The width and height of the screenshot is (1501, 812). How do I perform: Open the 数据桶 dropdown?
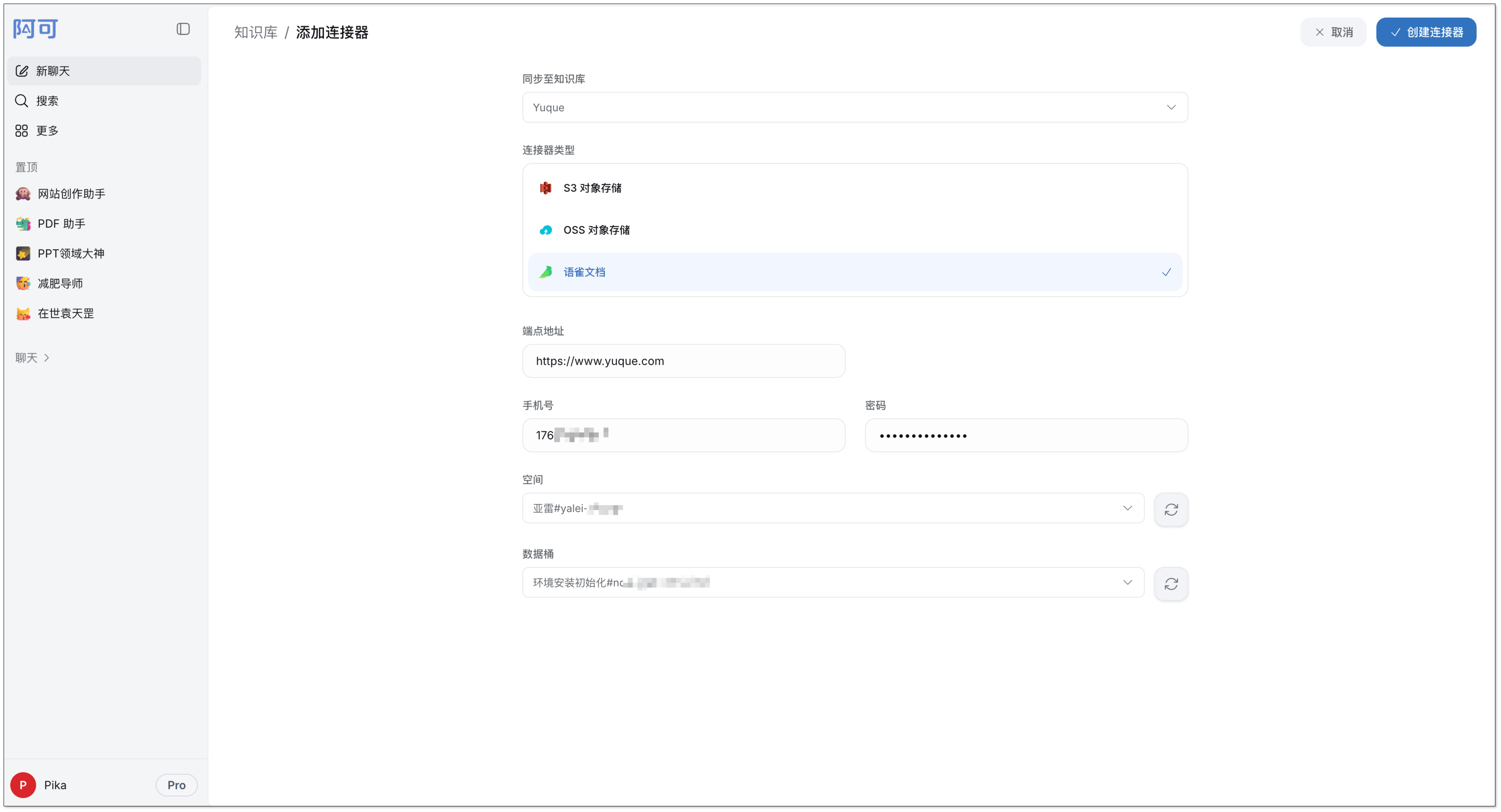[833, 582]
